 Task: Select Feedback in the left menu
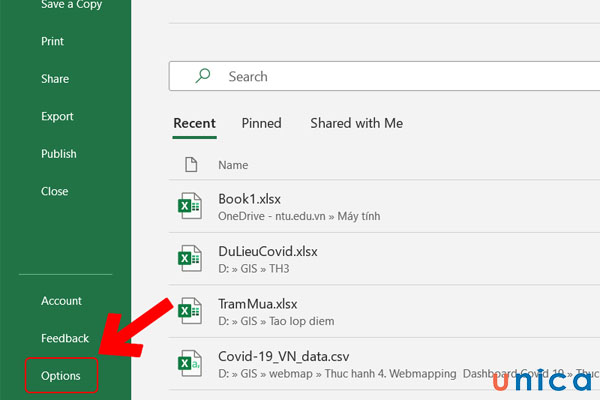point(65,339)
